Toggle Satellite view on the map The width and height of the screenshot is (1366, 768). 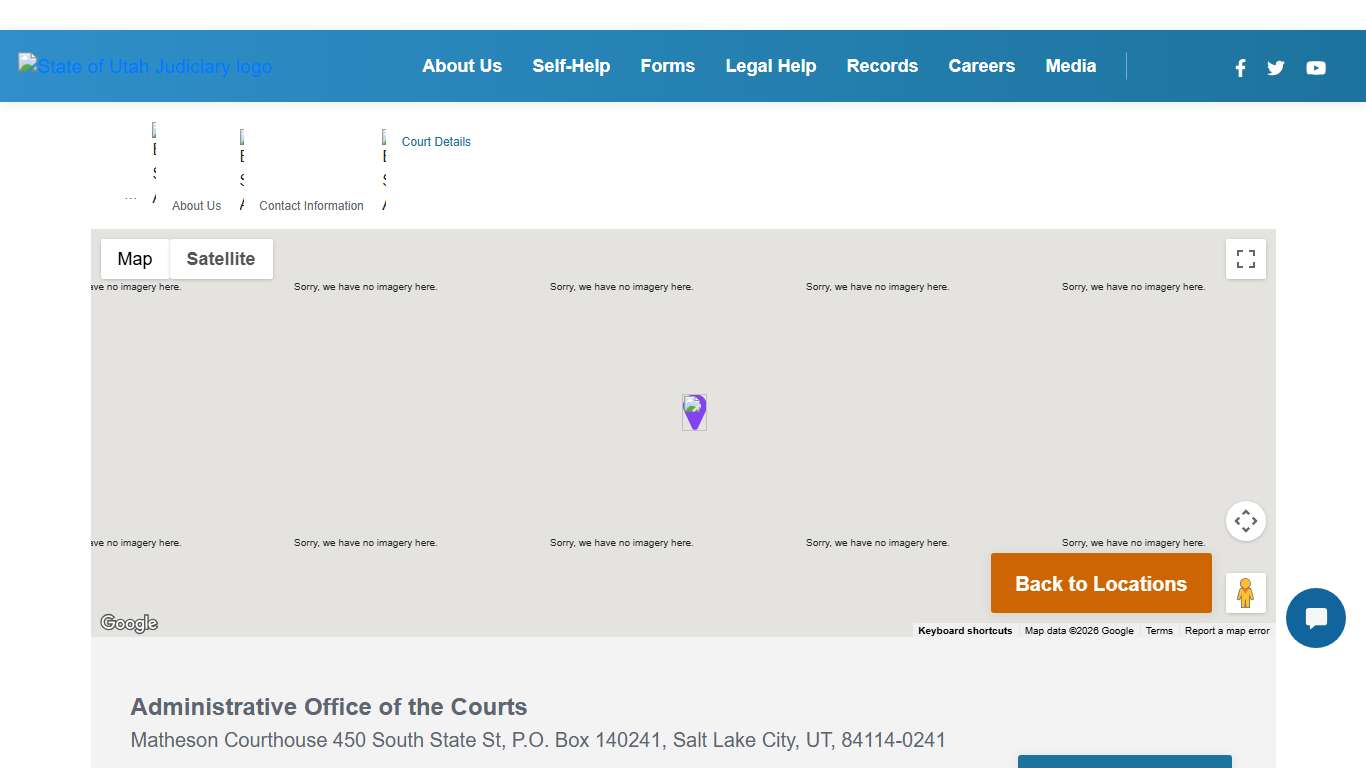(221, 258)
